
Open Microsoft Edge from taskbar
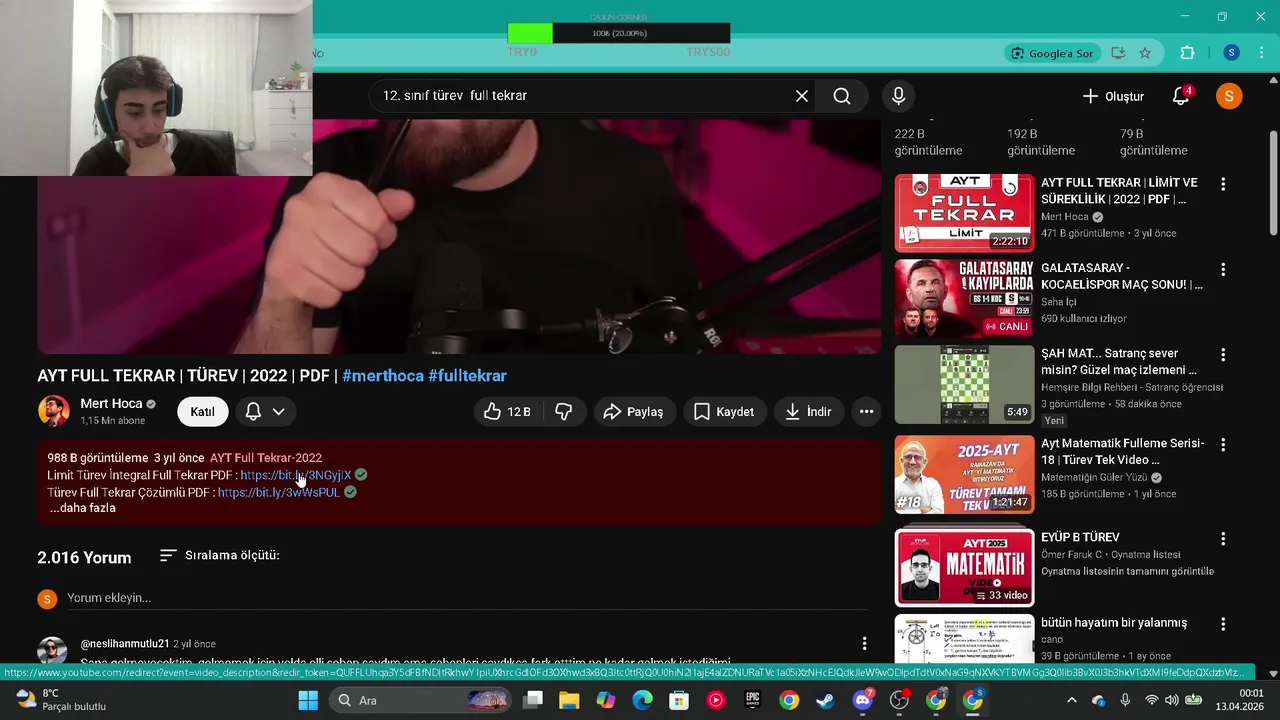tap(642, 700)
